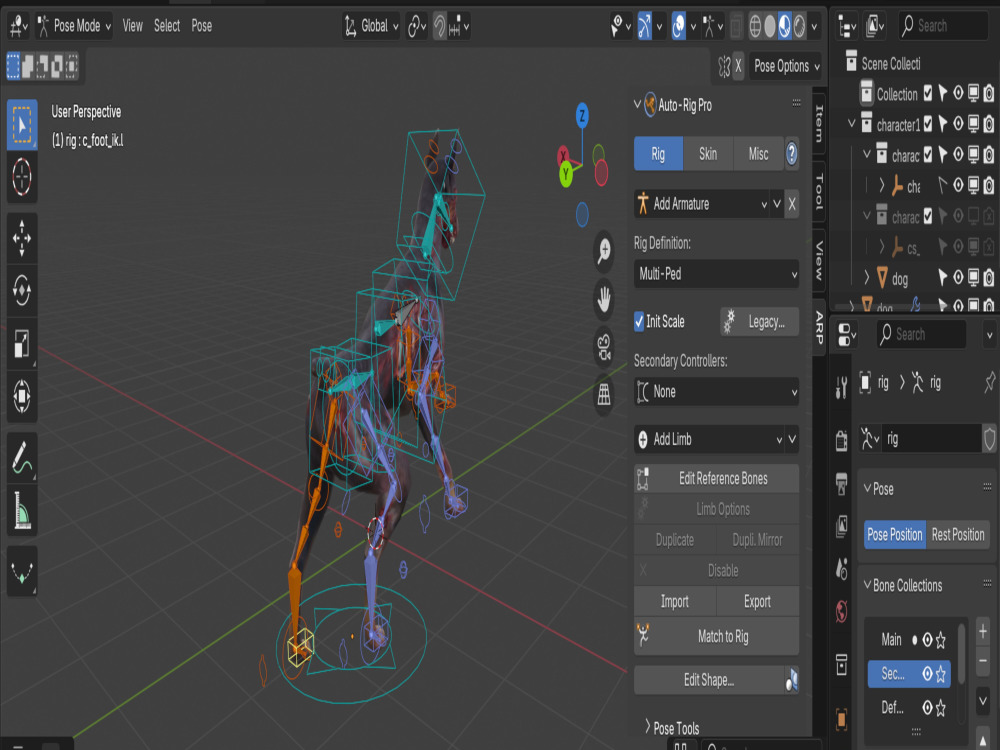Expand the dog object in outliner
Viewport: 1000px width, 750px height.
867,277
